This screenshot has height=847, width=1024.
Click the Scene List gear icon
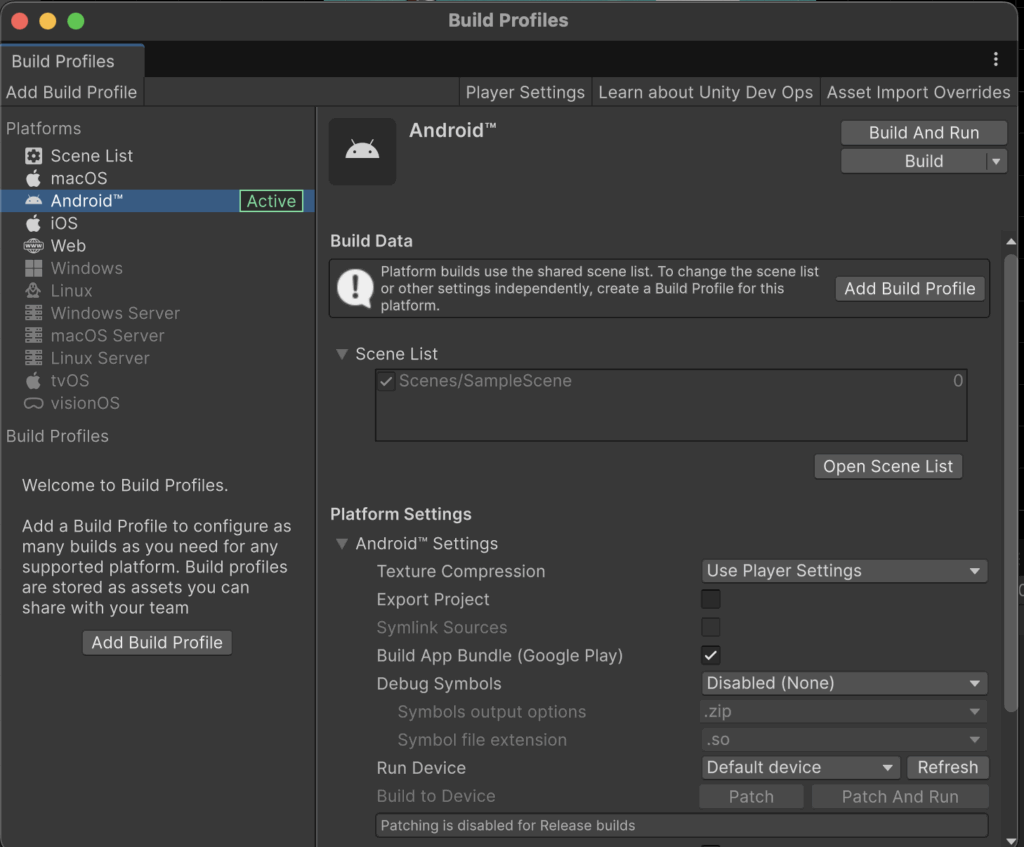[34, 156]
